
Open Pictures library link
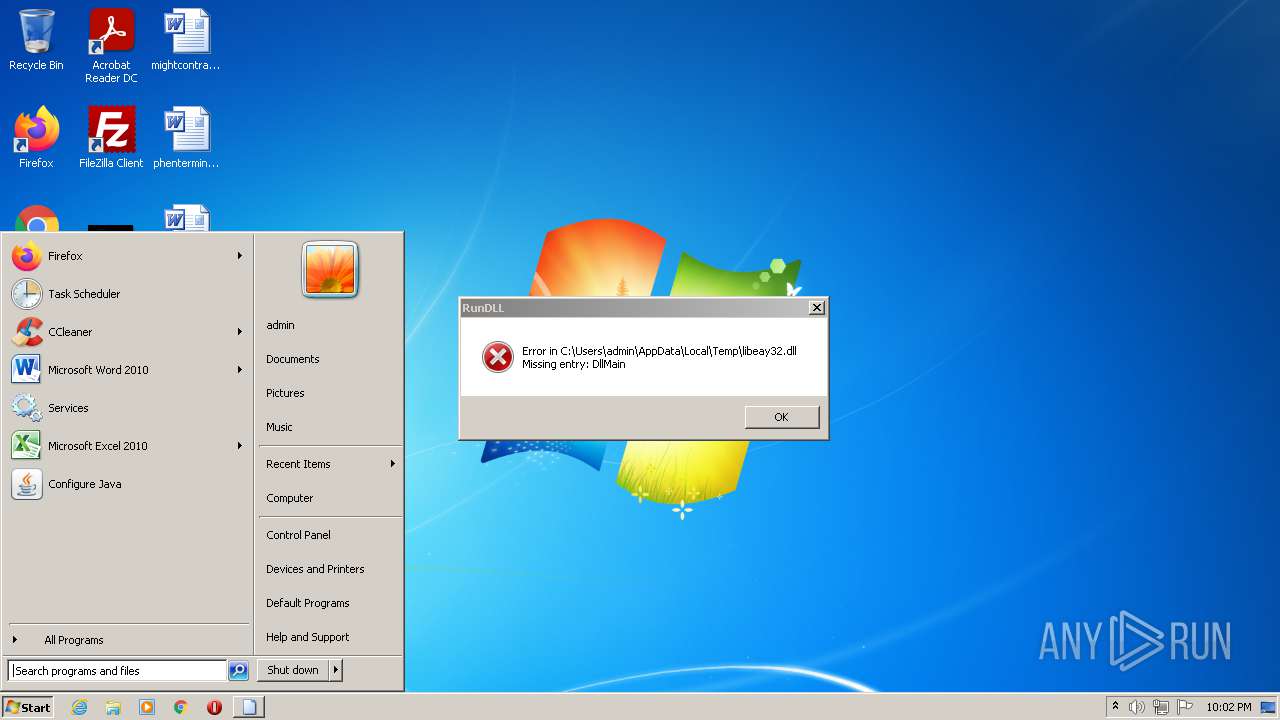[x=285, y=393]
